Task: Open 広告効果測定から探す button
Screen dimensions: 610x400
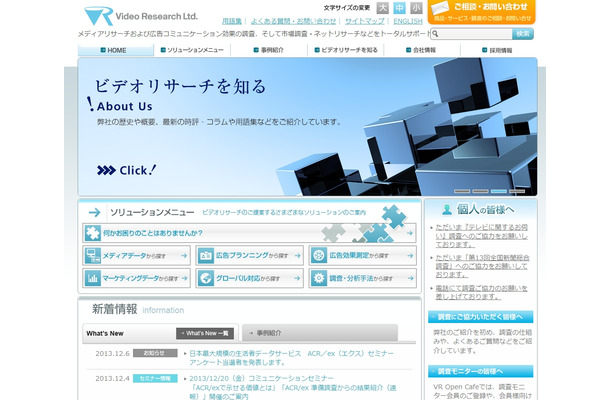Action: point(363,256)
